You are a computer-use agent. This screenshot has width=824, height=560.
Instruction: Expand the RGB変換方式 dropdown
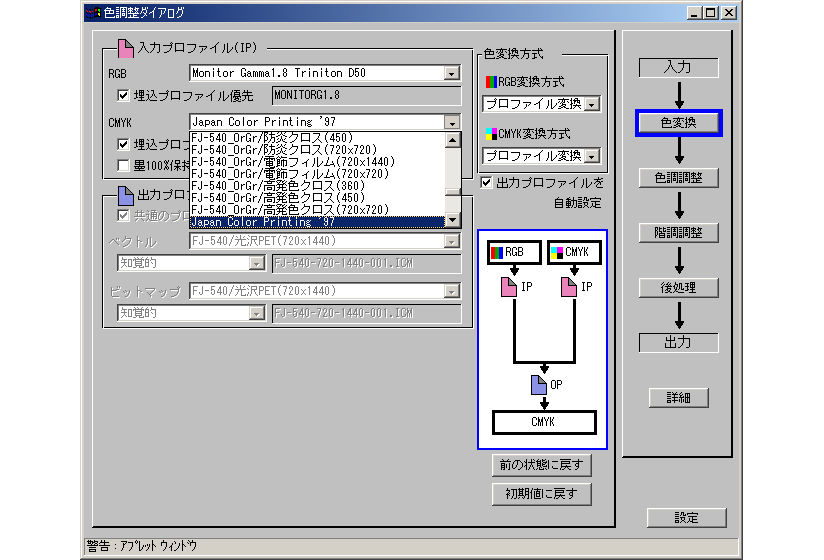592,104
